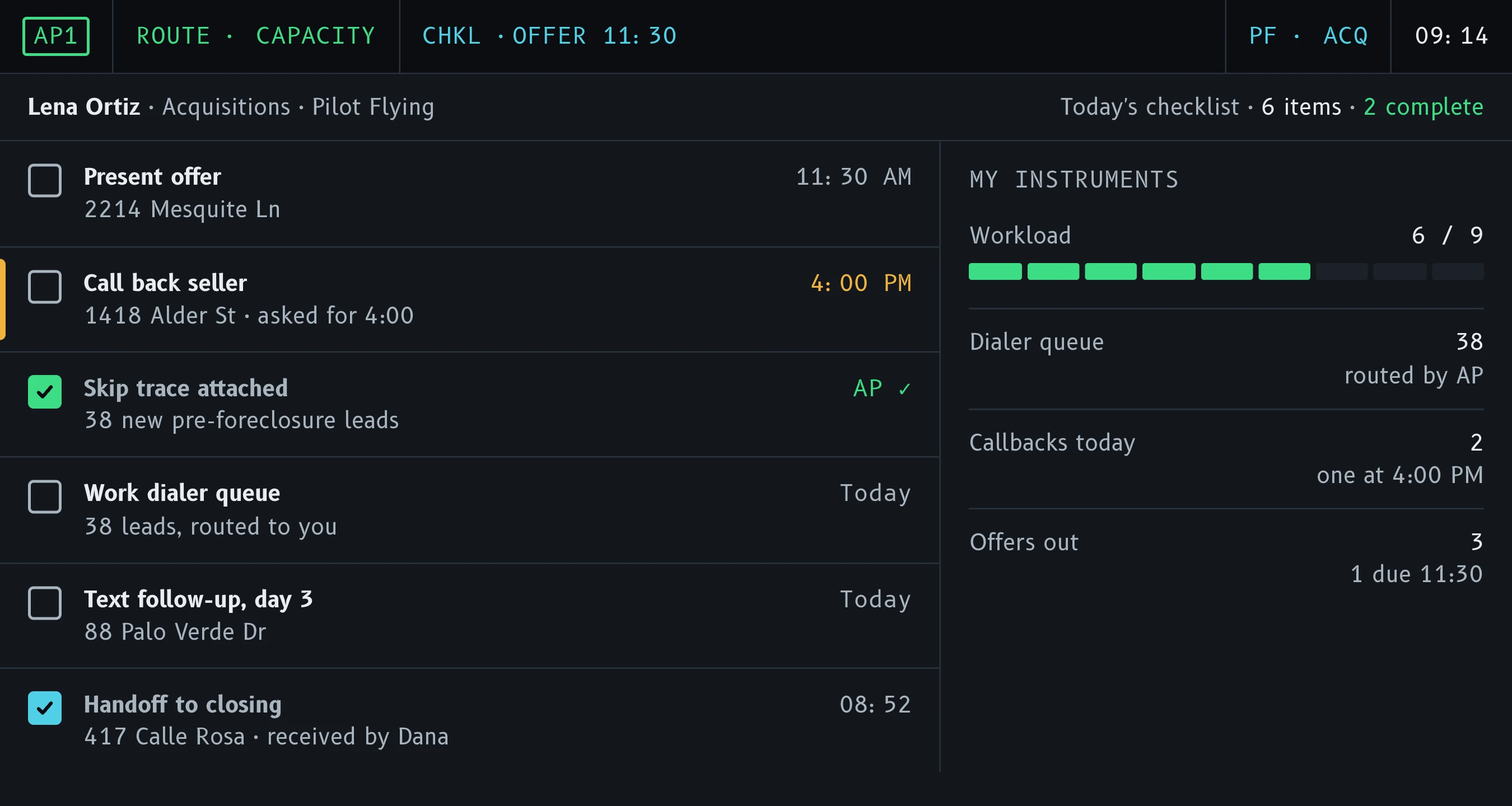Check the Present offer checkbox

pos(45,180)
